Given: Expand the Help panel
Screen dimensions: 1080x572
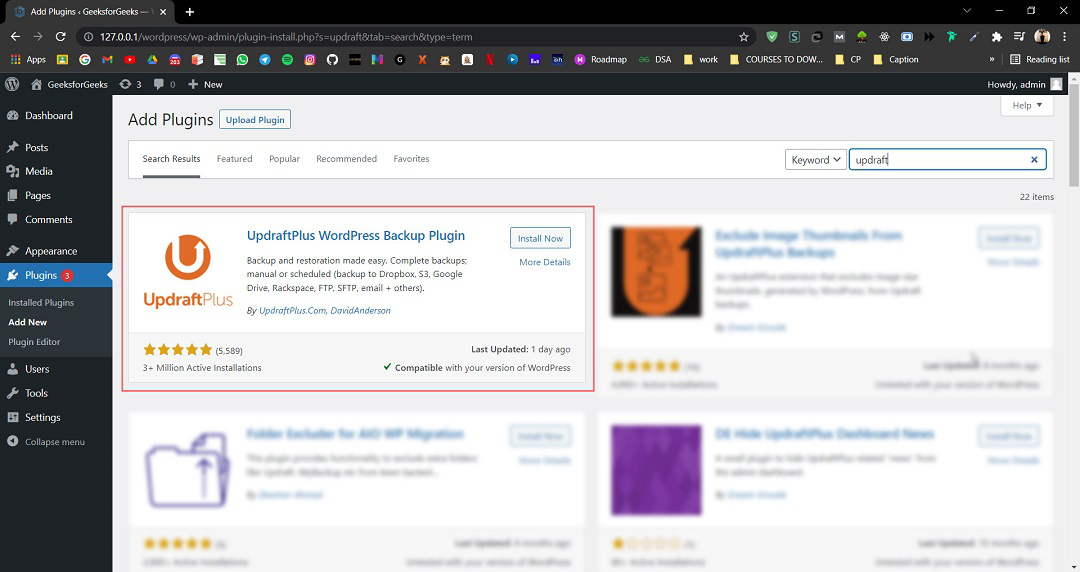Looking at the screenshot, I should tap(1027, 105).
